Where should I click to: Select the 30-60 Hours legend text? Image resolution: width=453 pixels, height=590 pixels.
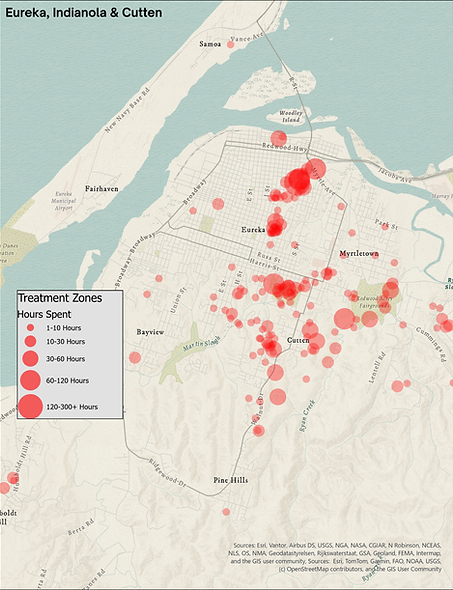tap(65, 359)
